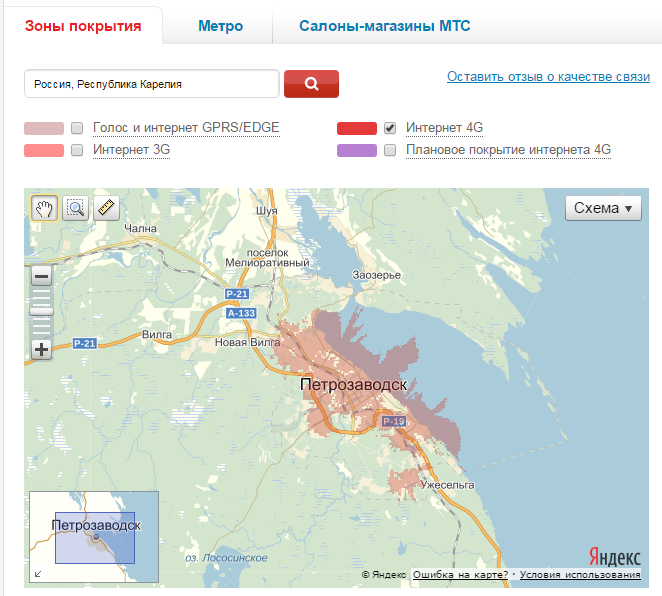Click the Yandex logo on the map

[x=615, y=557]
